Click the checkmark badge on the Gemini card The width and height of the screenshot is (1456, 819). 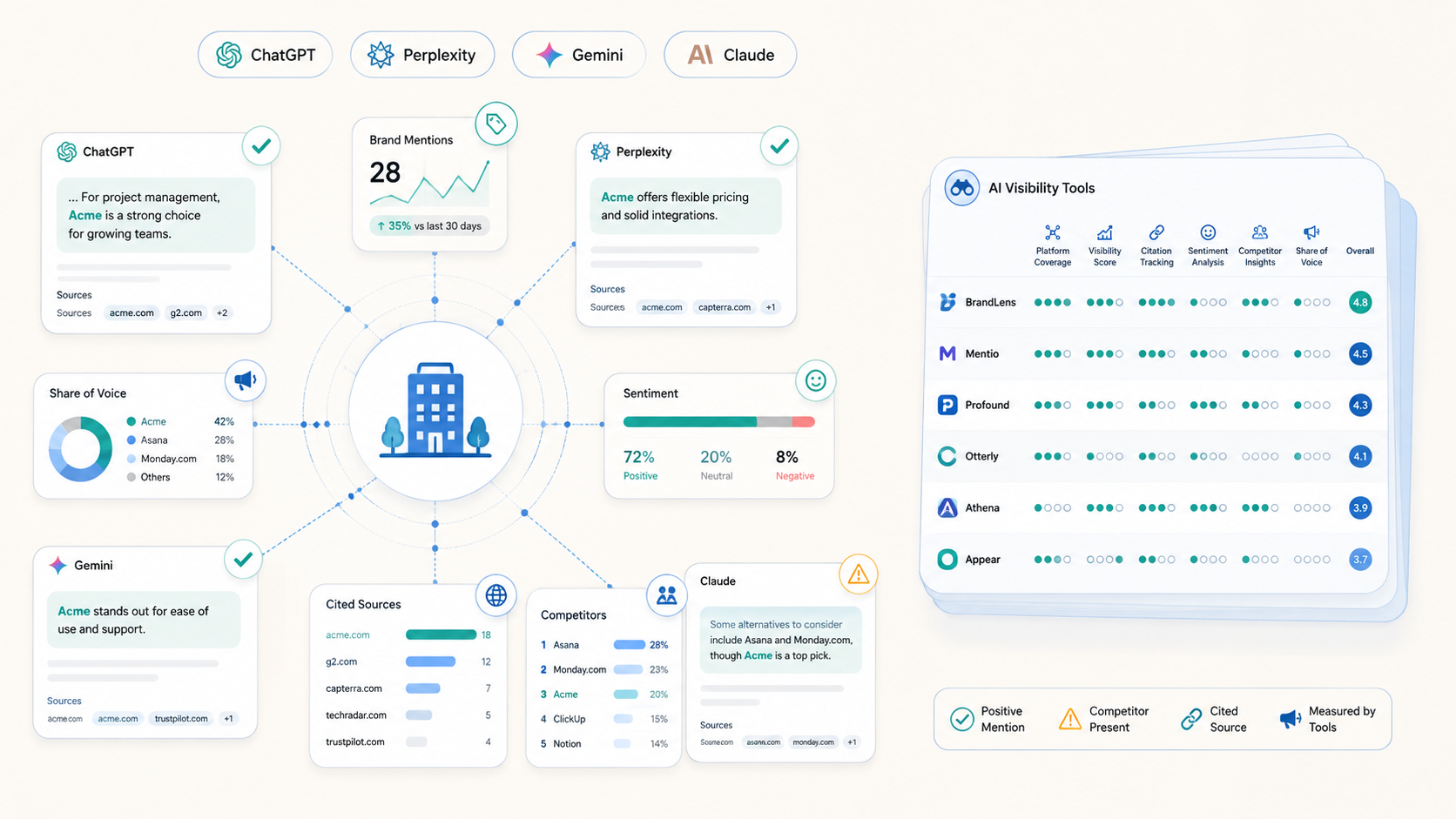pyautogui.click(x=243, y=559)
